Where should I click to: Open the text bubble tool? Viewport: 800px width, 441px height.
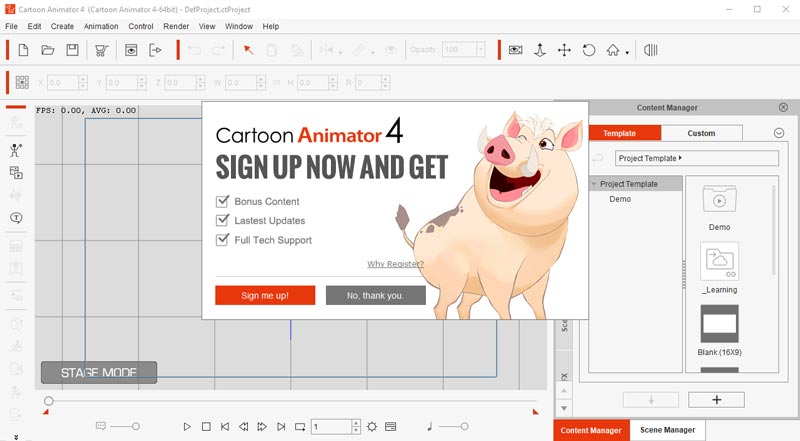16,218
